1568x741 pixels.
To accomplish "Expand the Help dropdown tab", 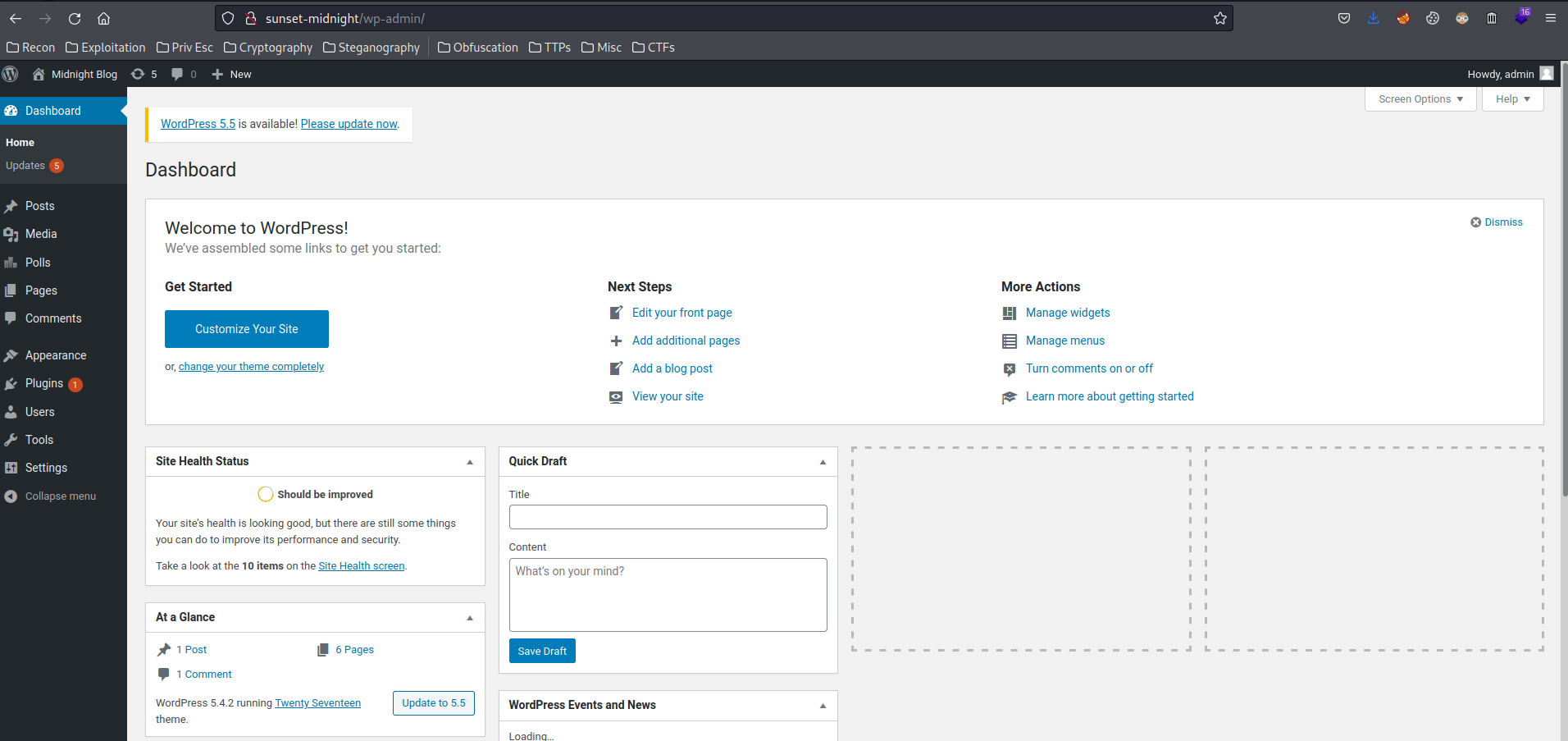I will point(1512,98).
